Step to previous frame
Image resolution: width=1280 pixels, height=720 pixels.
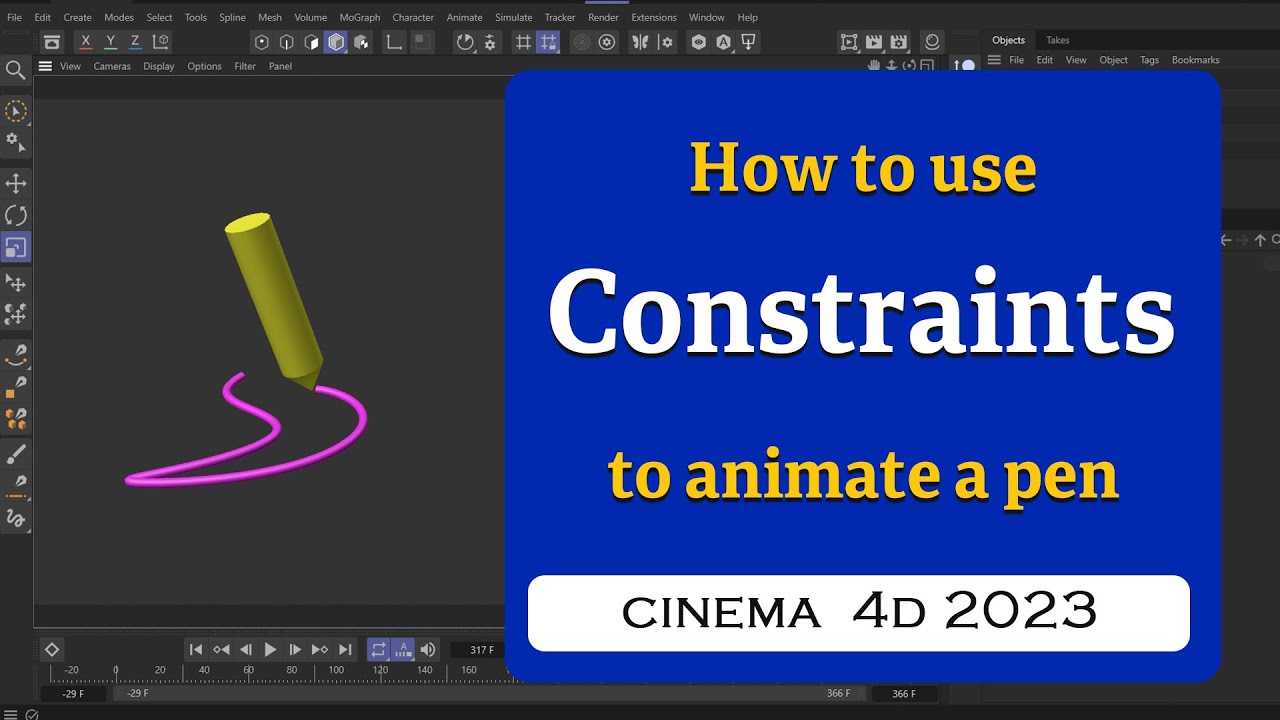coord(246,649)
